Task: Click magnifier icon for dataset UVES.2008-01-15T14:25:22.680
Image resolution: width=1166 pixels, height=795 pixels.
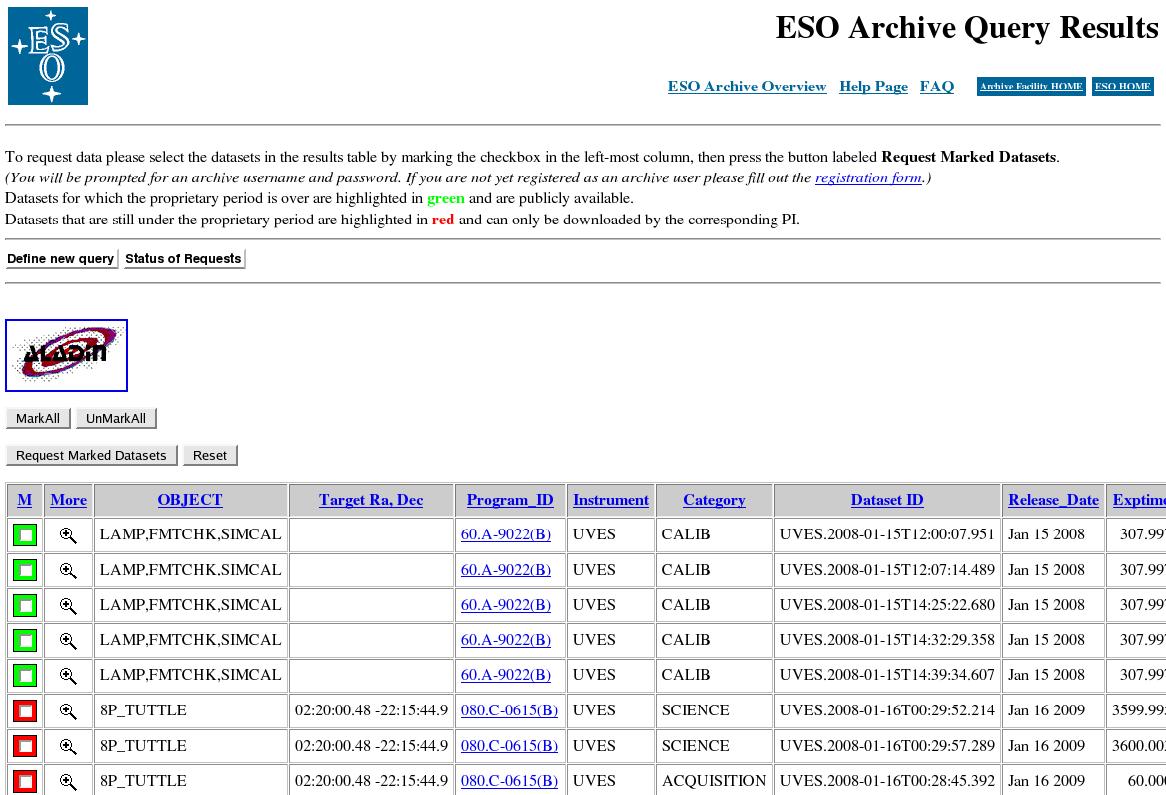Action: pyautogui.click(x=68, y=605)
